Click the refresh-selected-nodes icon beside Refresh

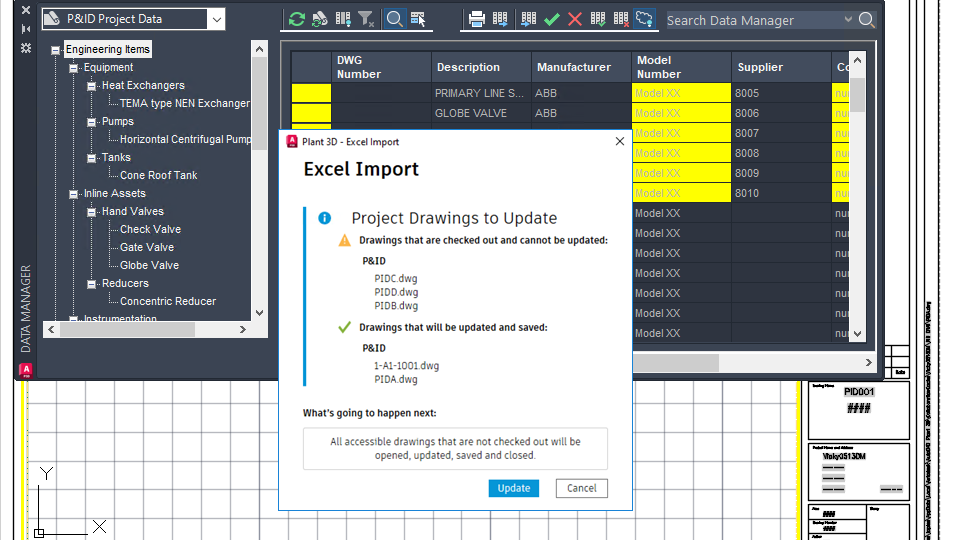pos(320,19)
